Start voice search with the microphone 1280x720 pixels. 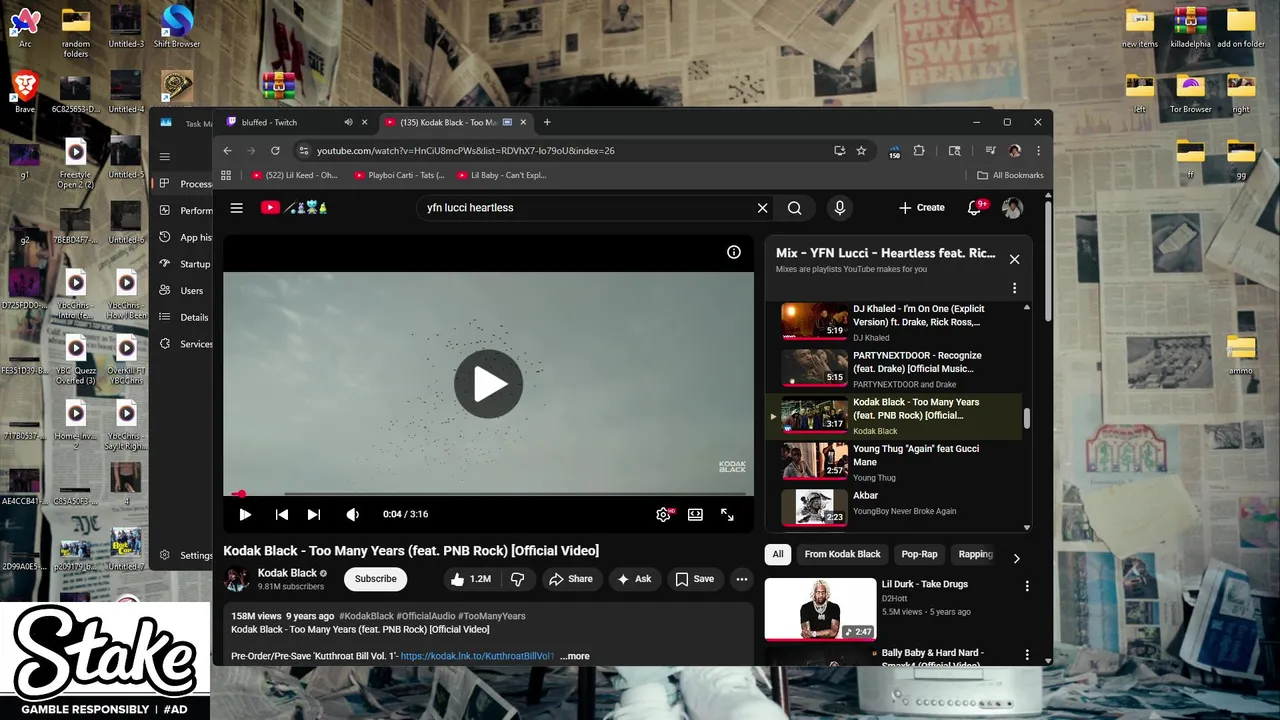click(x=840, y=208)
